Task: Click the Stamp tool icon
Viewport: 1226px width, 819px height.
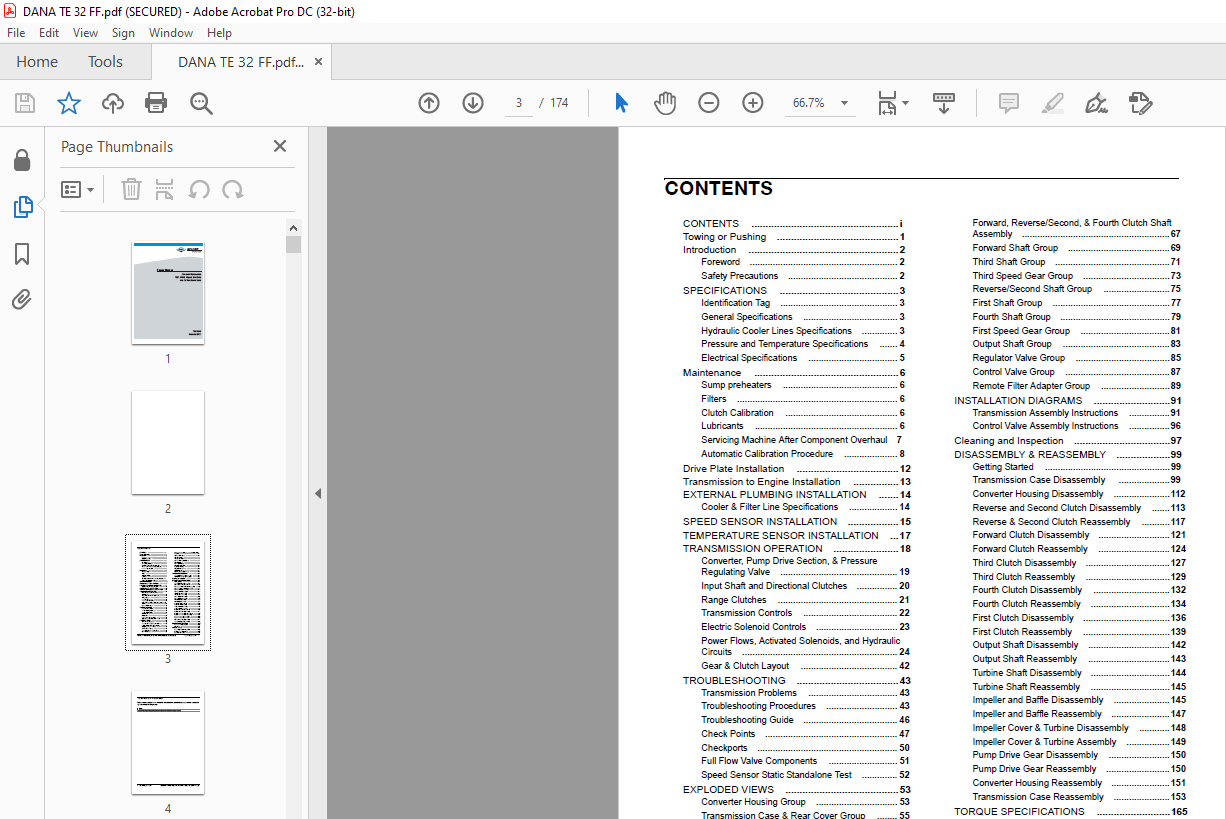Action: click(x=1141, y=103)
